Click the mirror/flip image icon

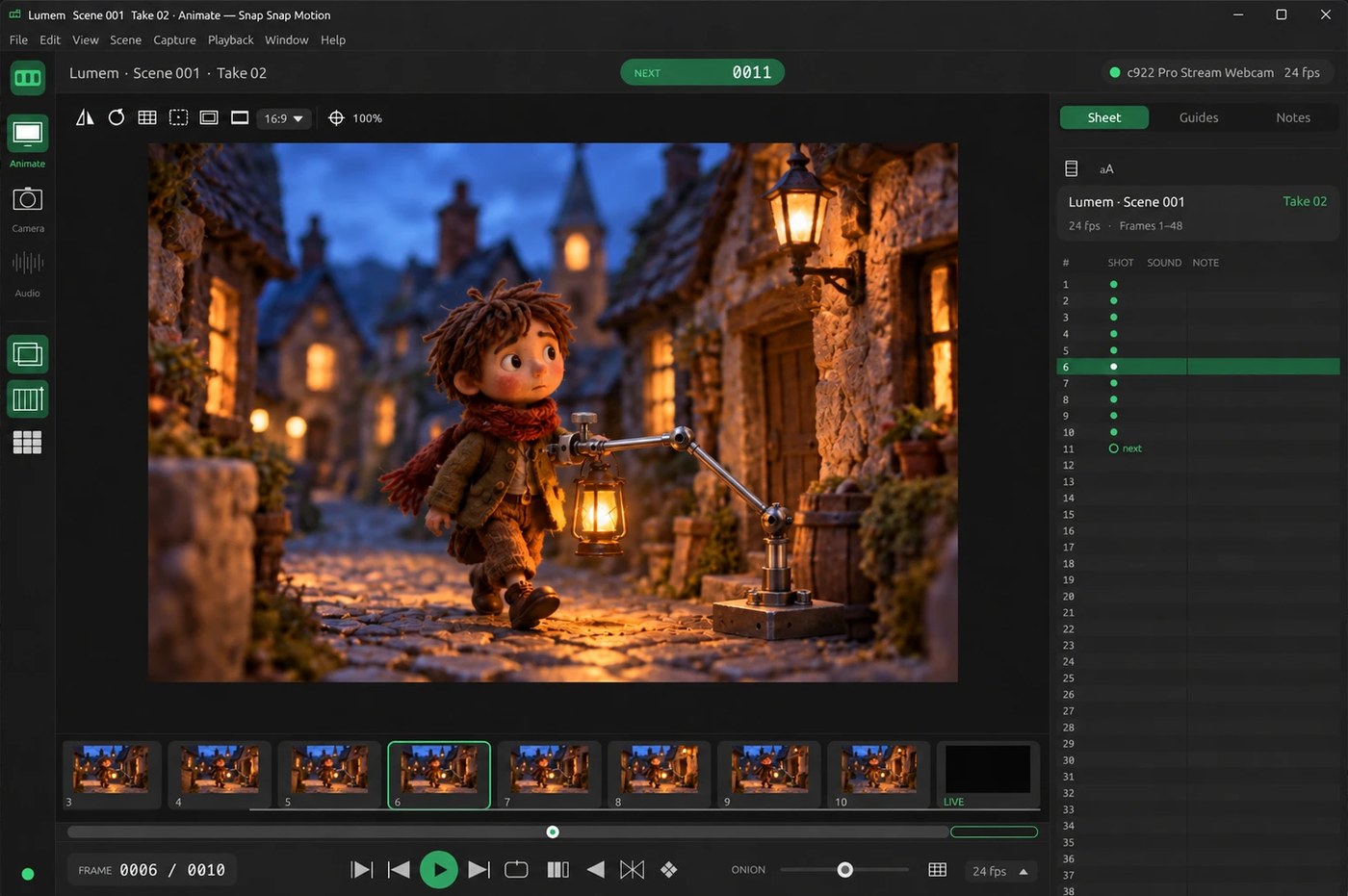[x=85, y=117]
